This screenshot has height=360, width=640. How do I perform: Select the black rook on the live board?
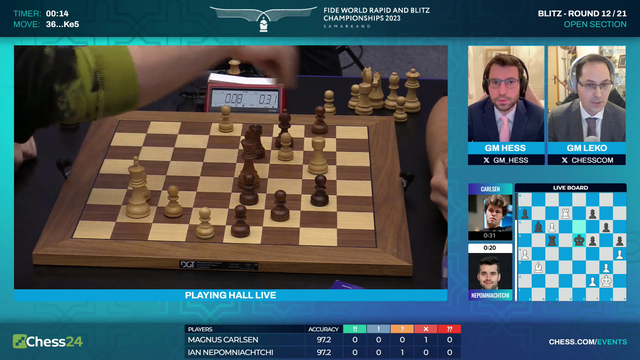click(x=552, y=240)
